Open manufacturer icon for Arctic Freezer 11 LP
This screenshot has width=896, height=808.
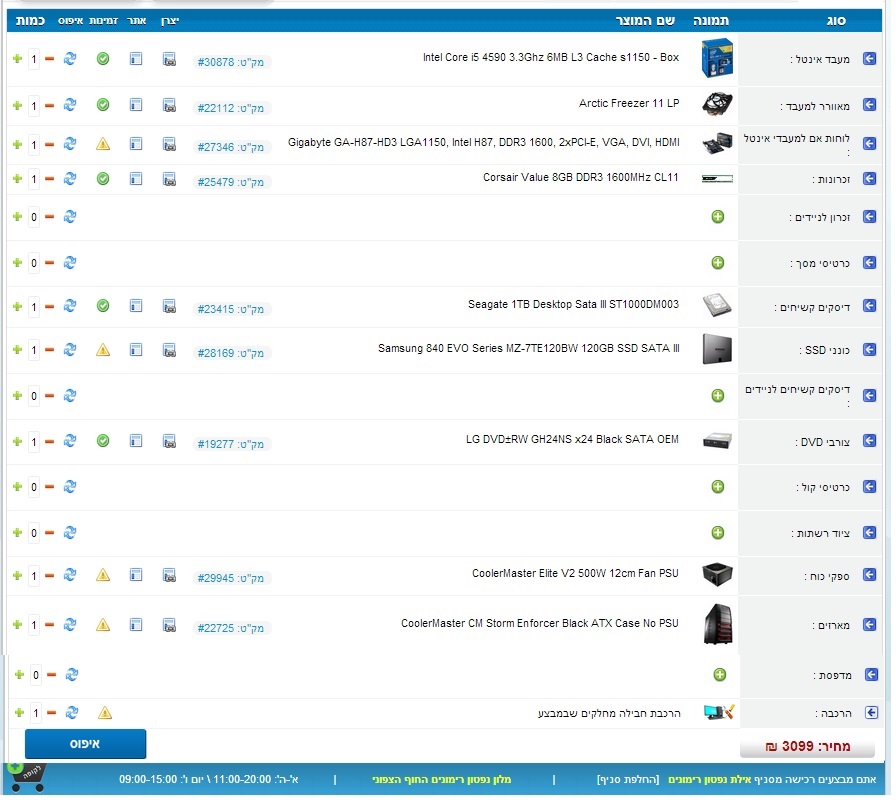169,106
